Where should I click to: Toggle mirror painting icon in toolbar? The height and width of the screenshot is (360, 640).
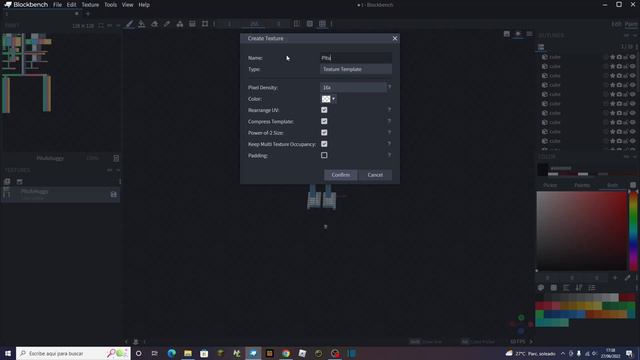(x=297, y=24)
